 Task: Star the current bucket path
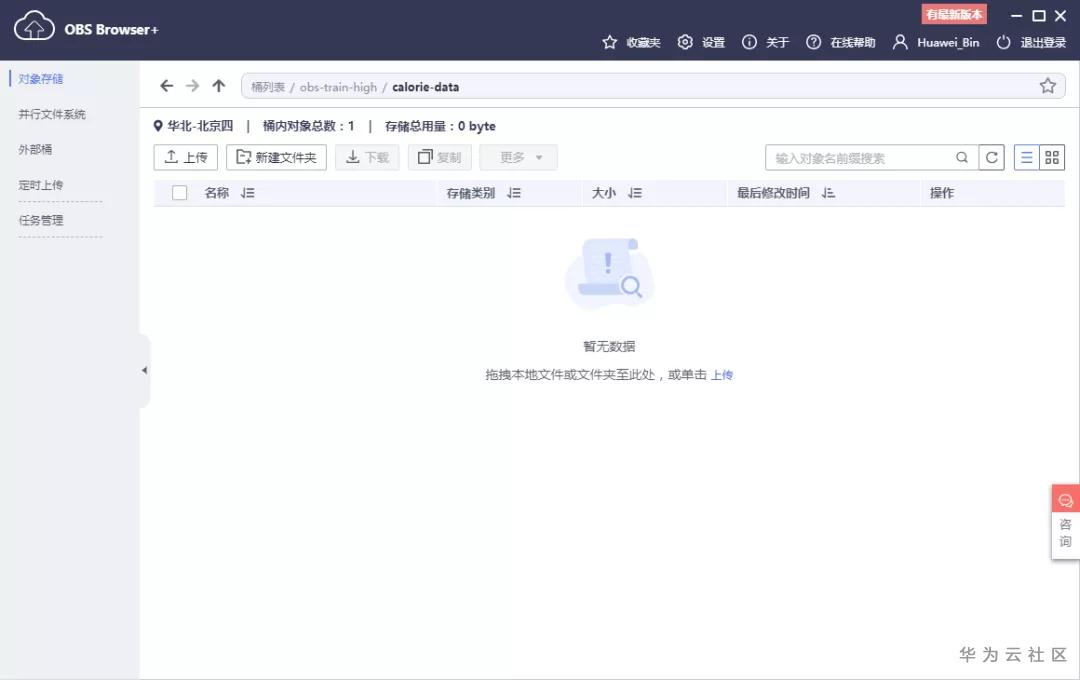click(x=1047, y=86)
